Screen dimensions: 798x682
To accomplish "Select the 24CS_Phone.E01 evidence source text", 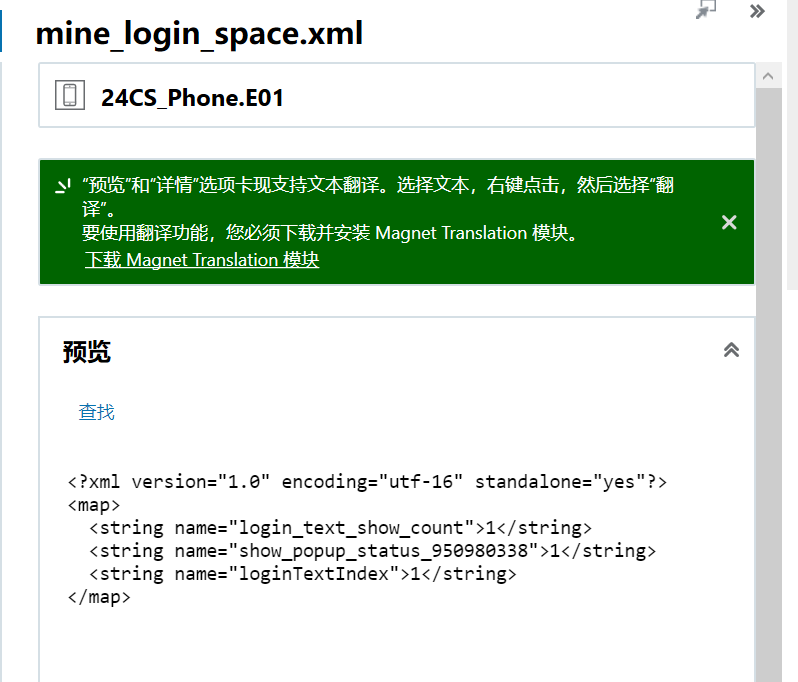I will click(192, 98).
